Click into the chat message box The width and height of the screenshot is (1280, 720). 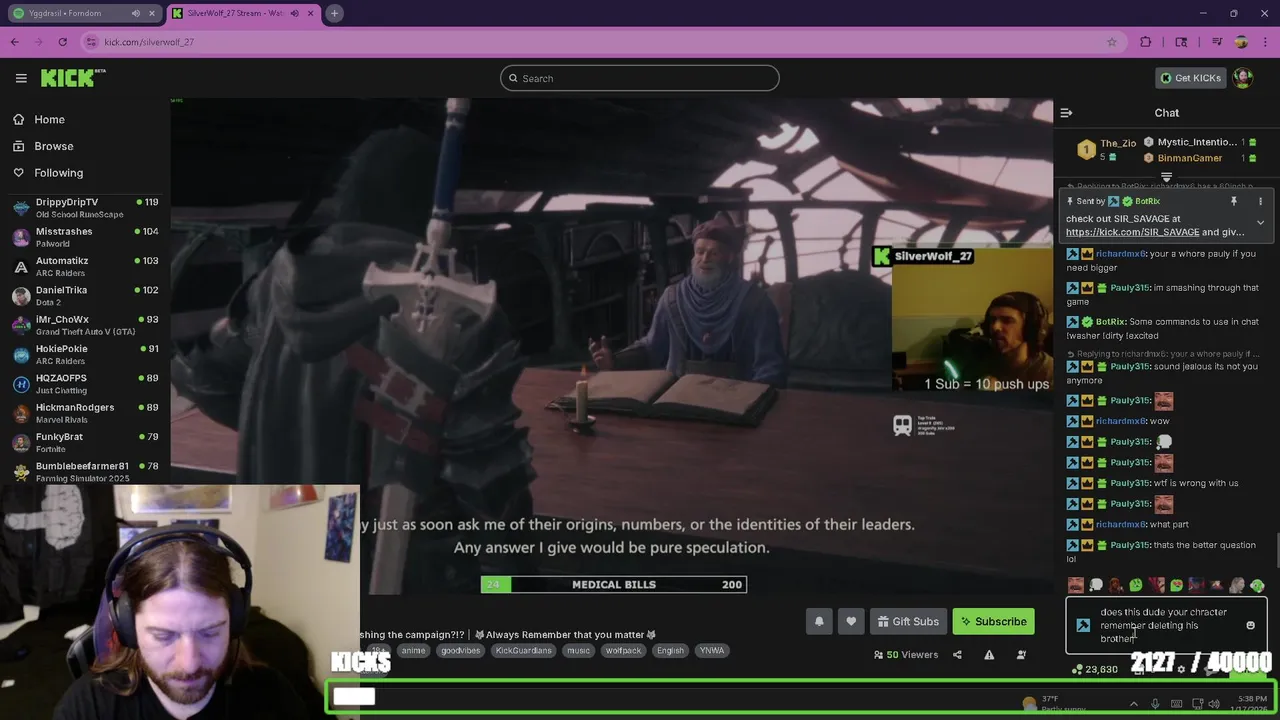point(1164,626)
